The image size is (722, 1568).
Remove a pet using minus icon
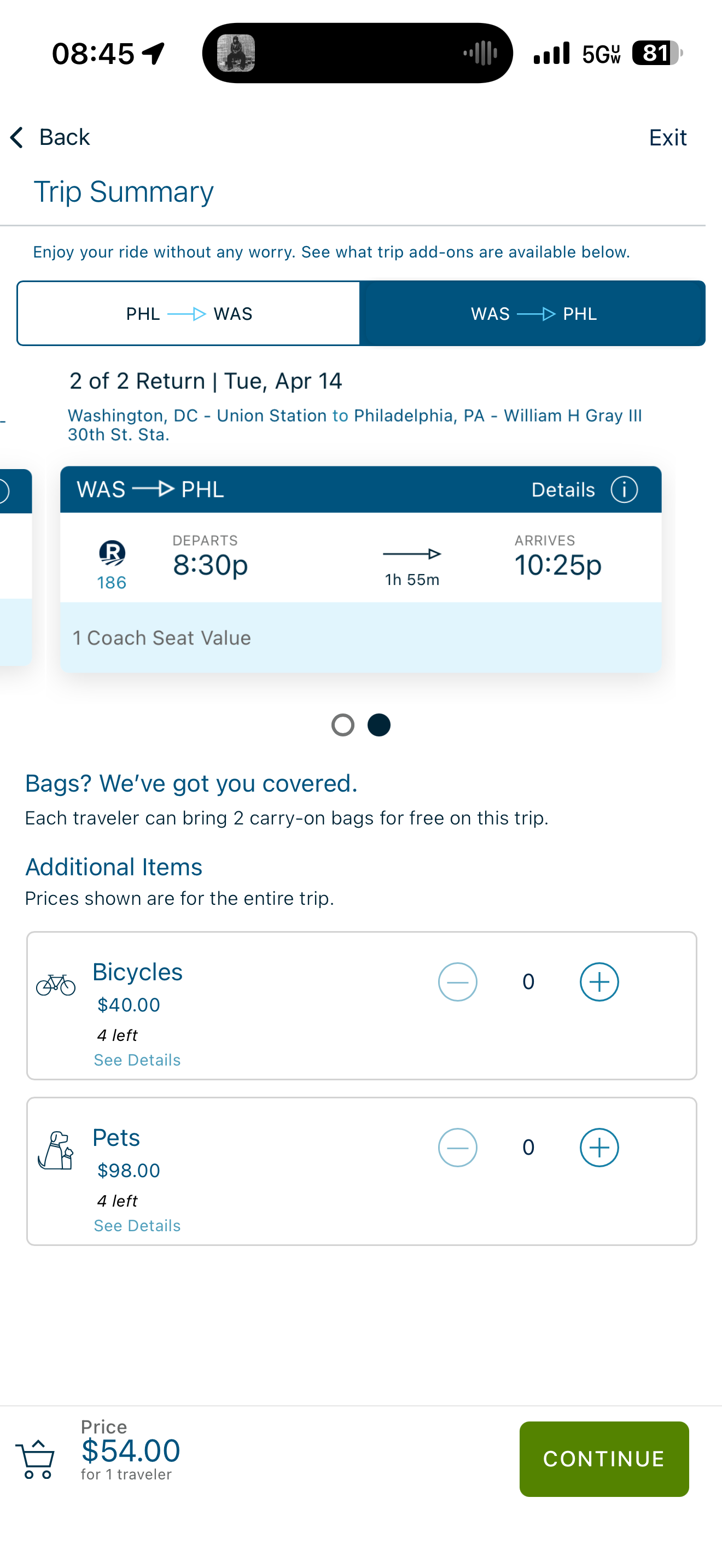[x=457, y=1148]
